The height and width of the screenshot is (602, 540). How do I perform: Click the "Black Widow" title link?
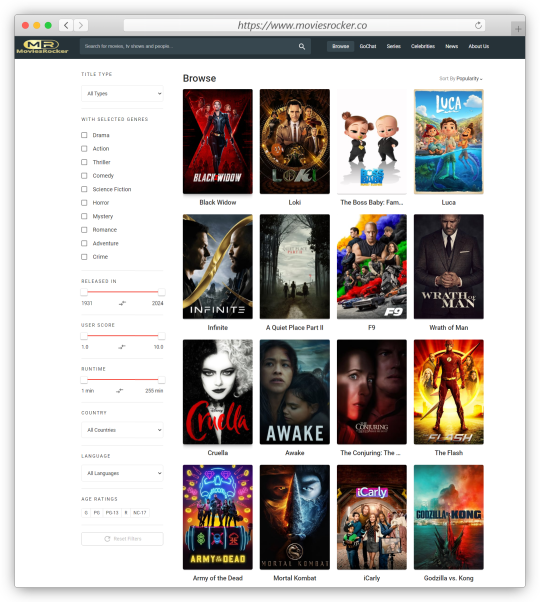(x=218, y=202)
